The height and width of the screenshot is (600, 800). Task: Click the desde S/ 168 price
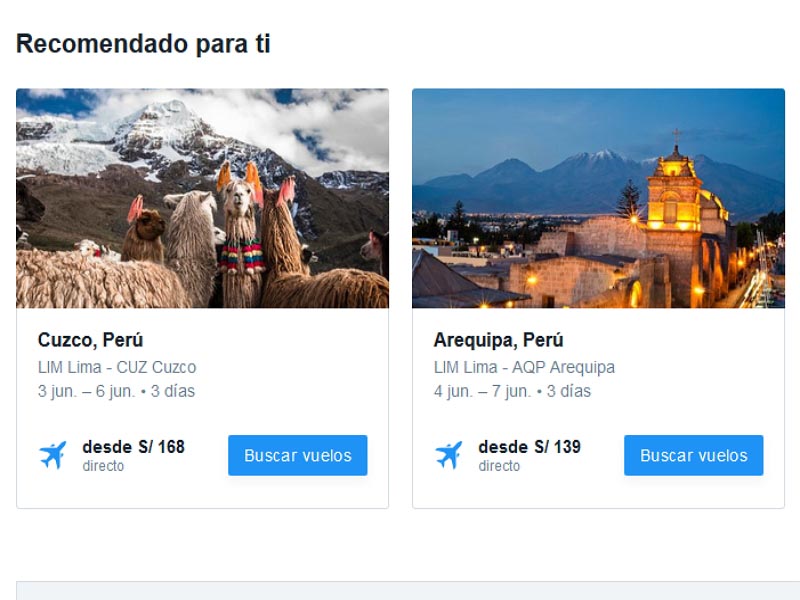[133, 447]
